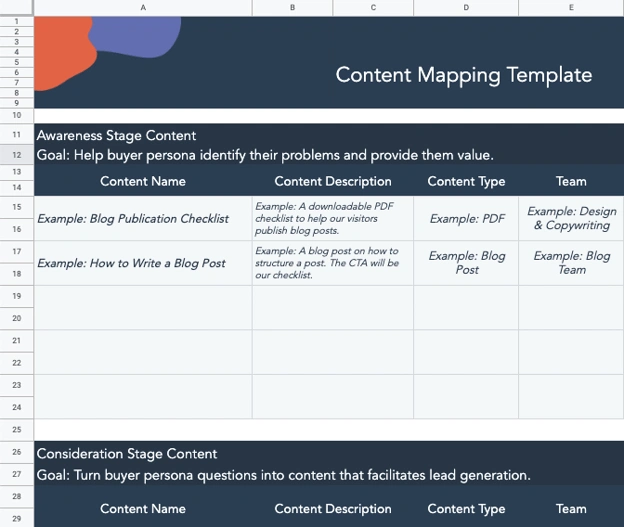Select column B header
This screenshot has height=527, width=624.
pyautogui.click(x=292, y=8)
